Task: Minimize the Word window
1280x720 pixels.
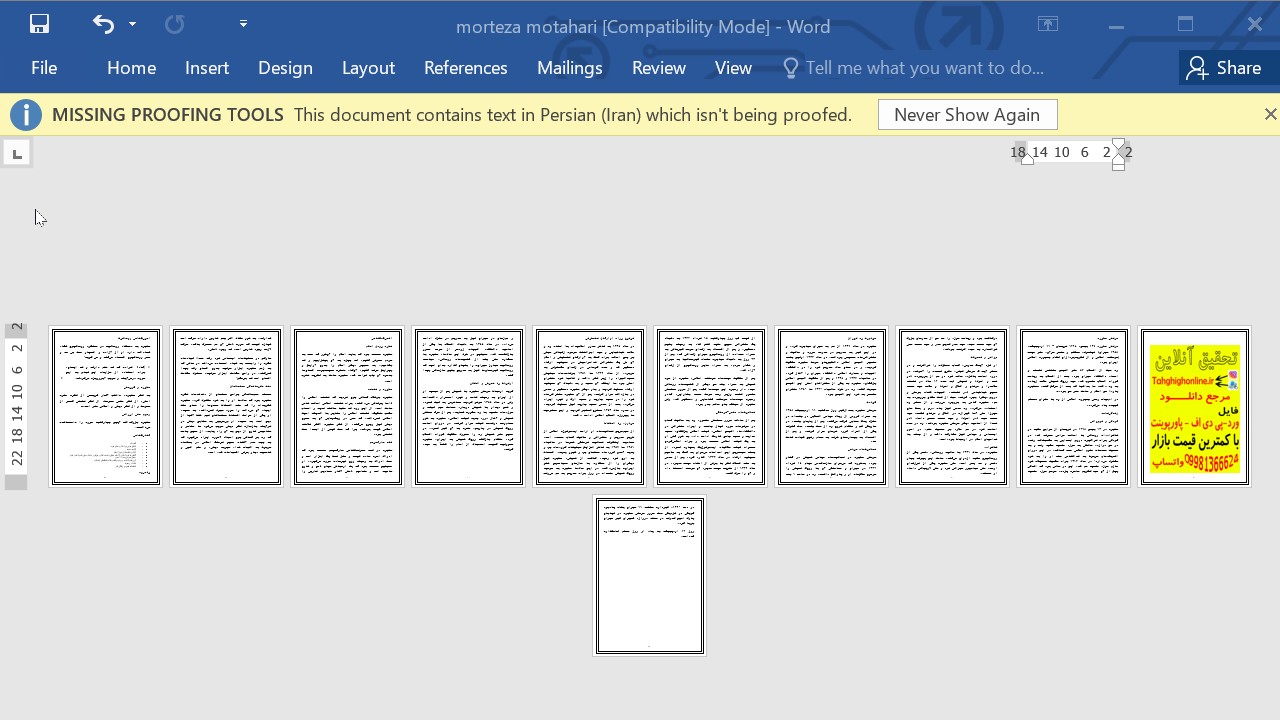Action: click(x=1116, y=25)
